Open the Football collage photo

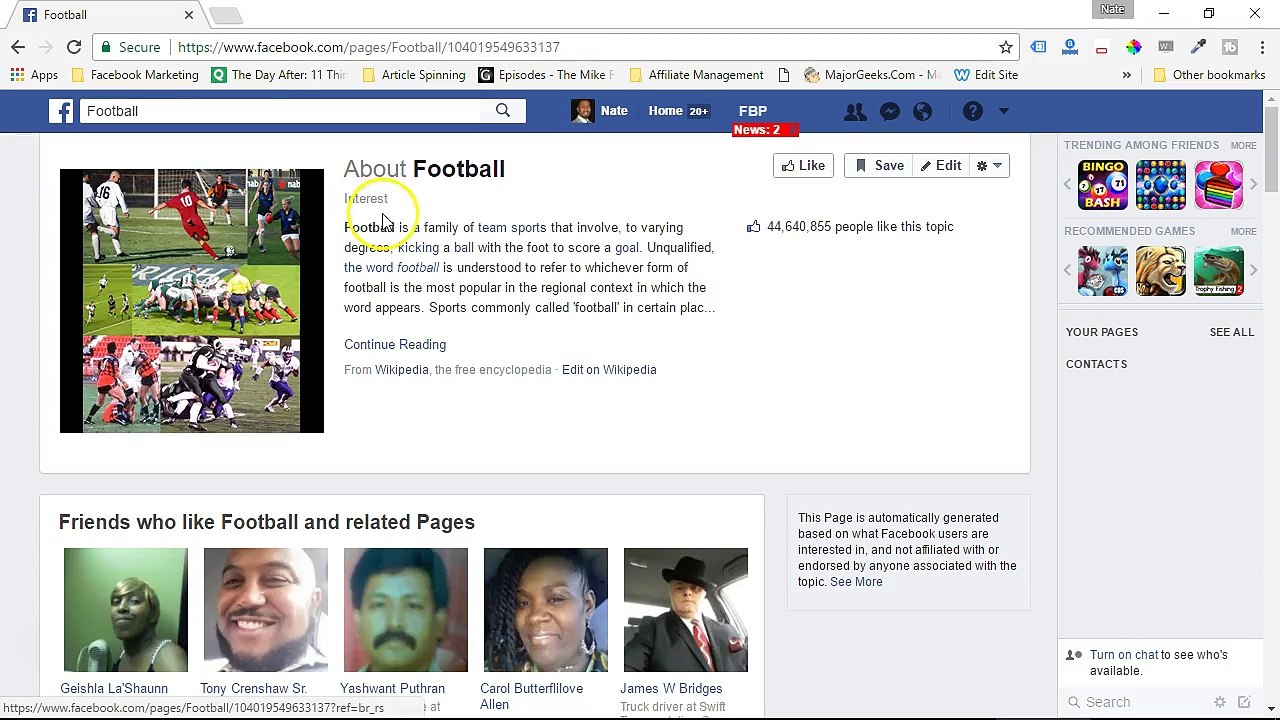pyautogui.click(x=192, y=301)
